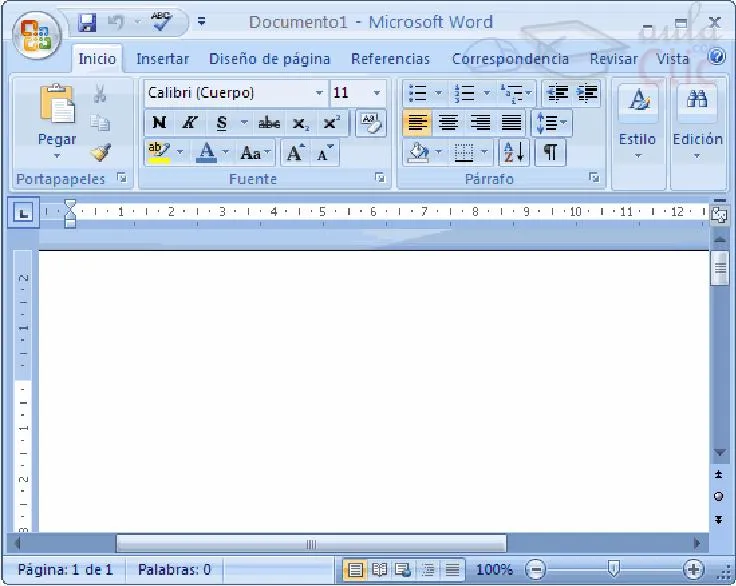Copy selection with copy icon

point(100,123)
